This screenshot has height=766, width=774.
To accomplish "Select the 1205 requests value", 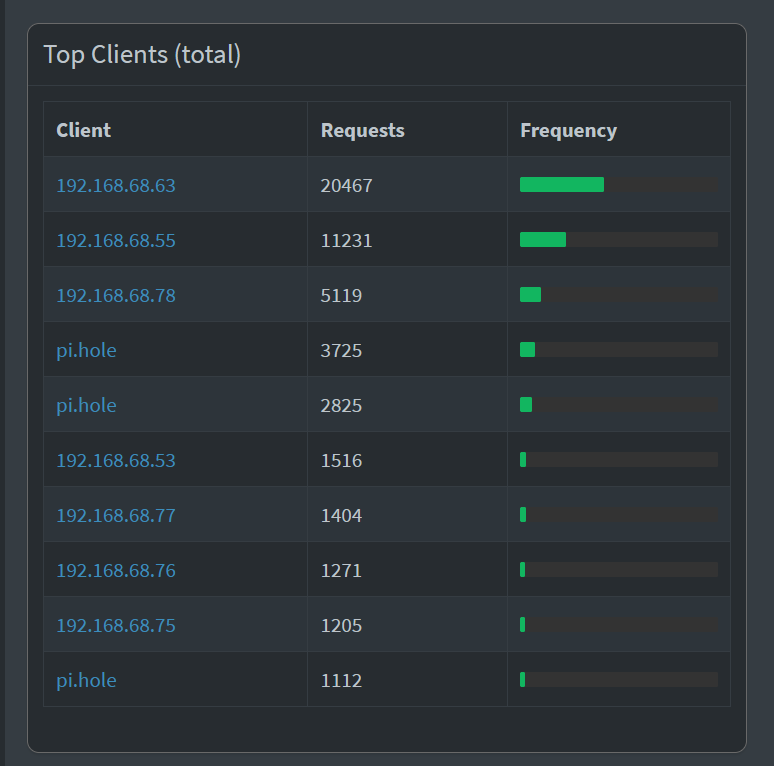I will click(x=341, y=625).
